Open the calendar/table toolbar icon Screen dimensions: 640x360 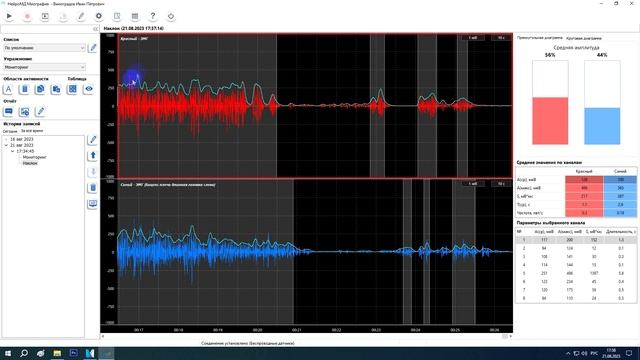tap(135, 16)
